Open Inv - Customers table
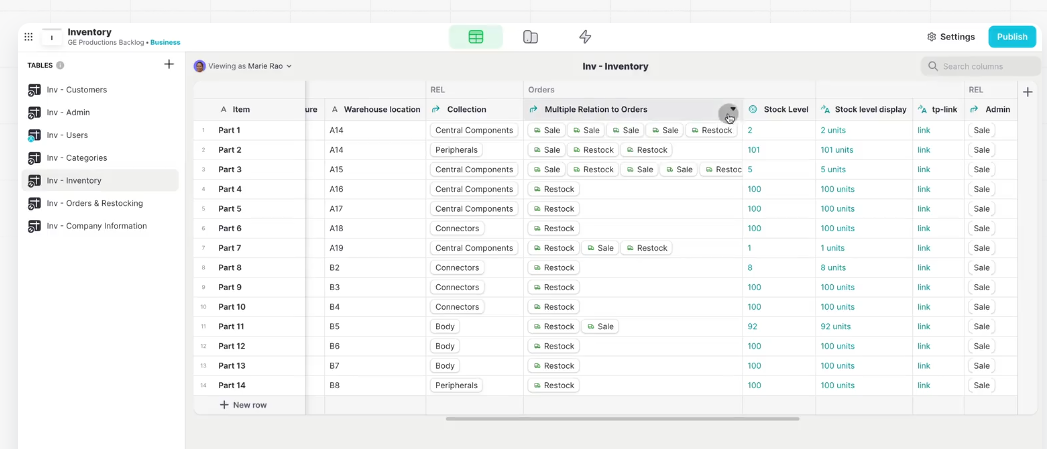1047x449 pixels. click(99, 90)
